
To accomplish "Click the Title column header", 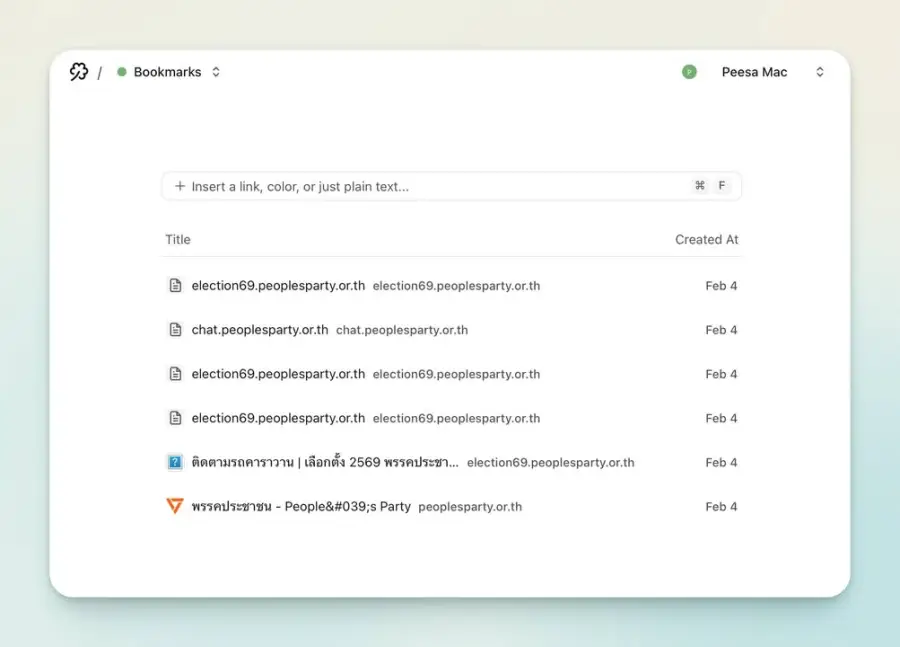I will coord(178,239).
